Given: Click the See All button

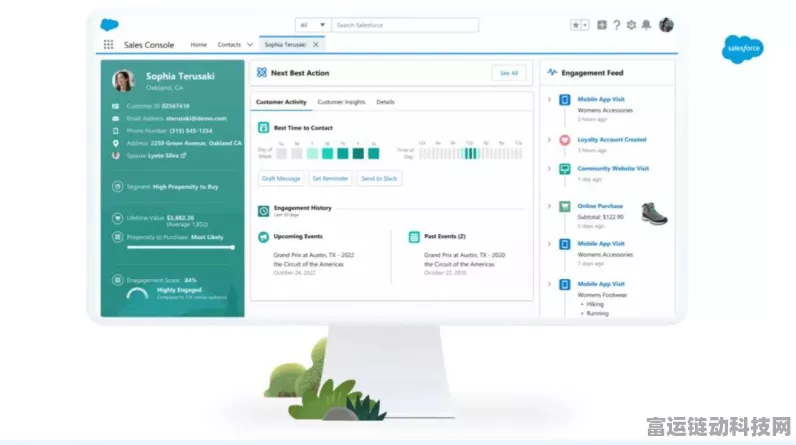Looking at the screenshot, I should coord(509,73).
